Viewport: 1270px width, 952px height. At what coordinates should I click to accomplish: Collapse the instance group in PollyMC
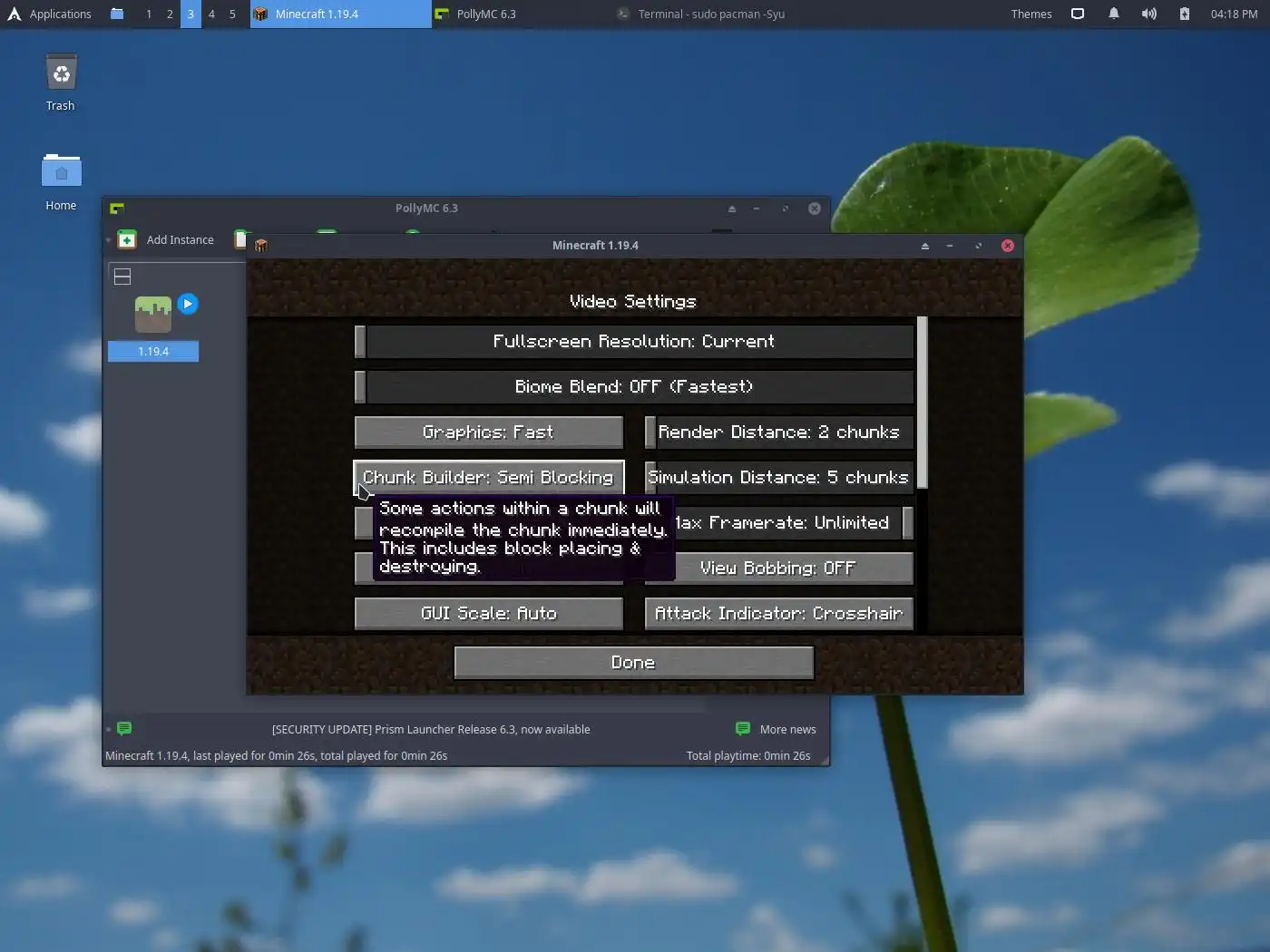click(x=122, y=277)
